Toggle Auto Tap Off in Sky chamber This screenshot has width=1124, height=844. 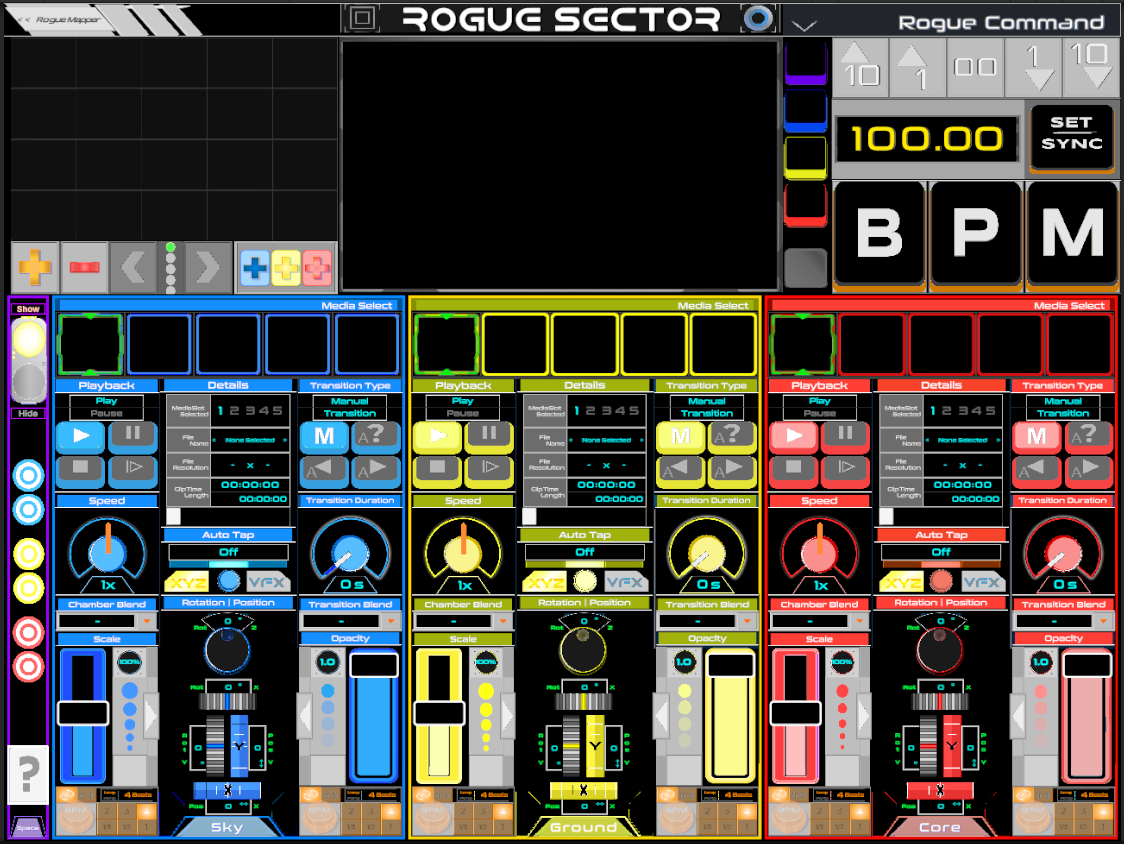(228, 551)
